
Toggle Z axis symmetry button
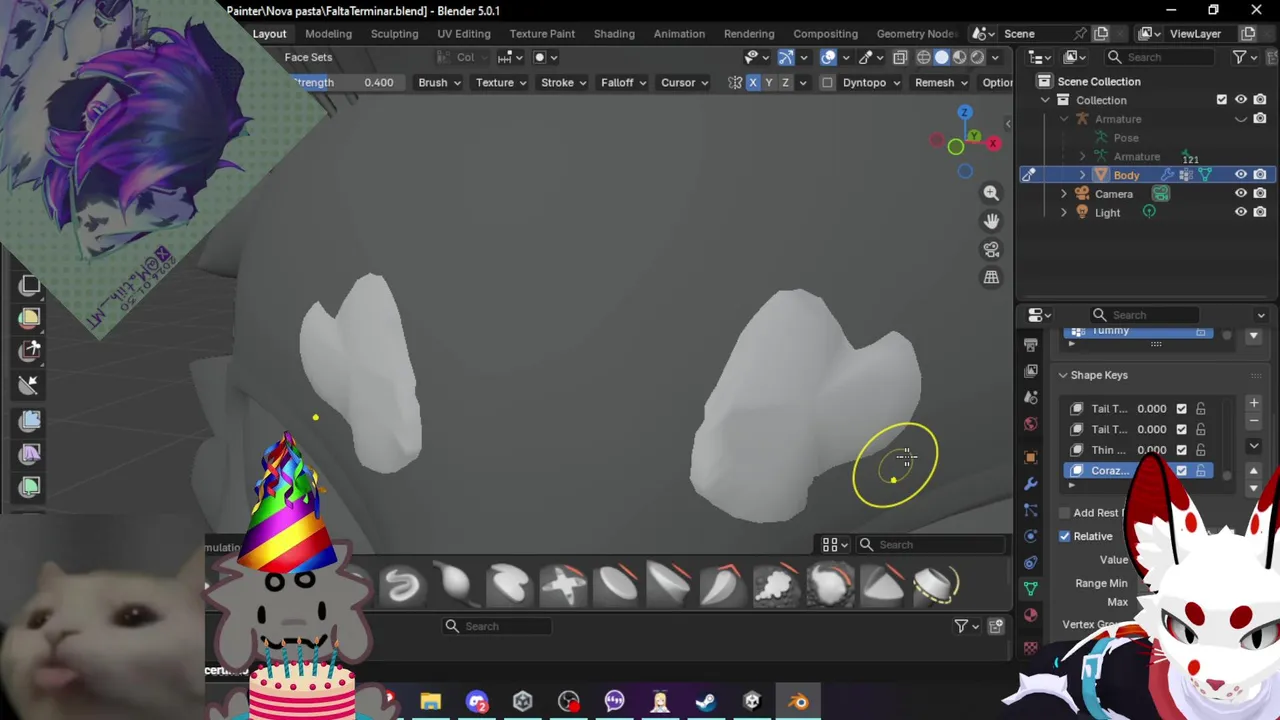pyautogui.click(x=785, y=82)
